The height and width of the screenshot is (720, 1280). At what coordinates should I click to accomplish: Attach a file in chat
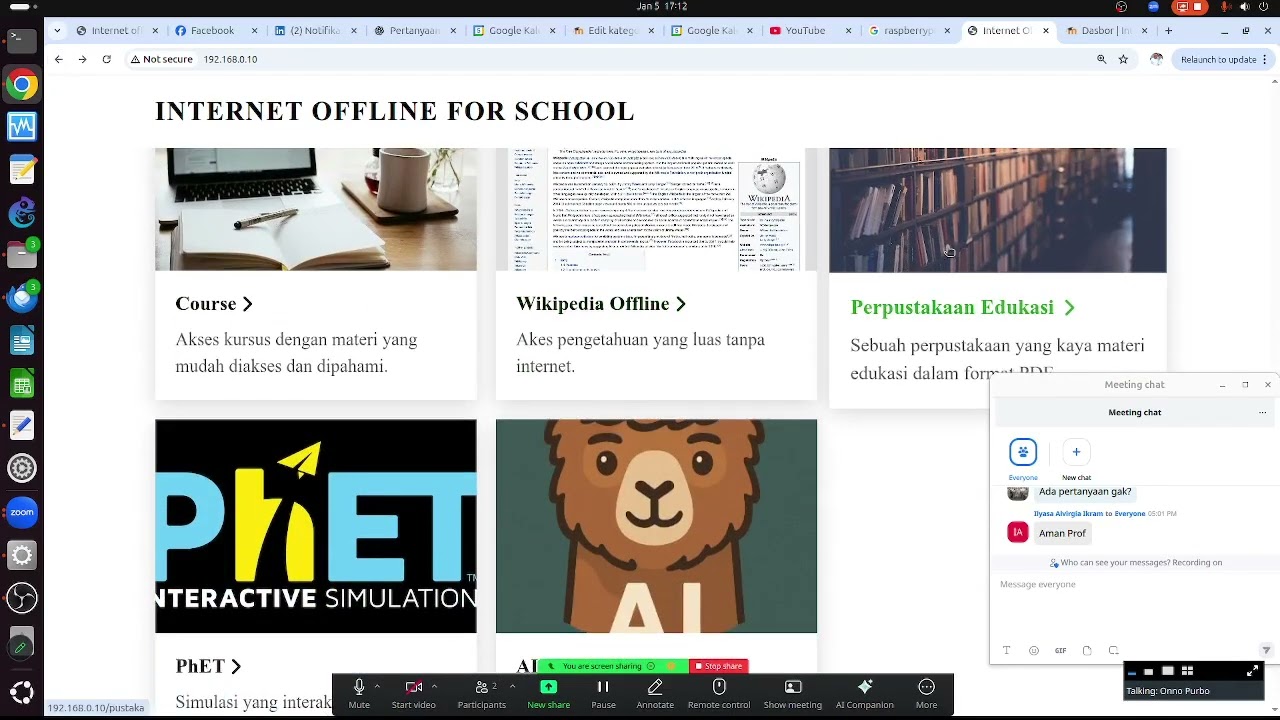click(x=1087, y=650)
